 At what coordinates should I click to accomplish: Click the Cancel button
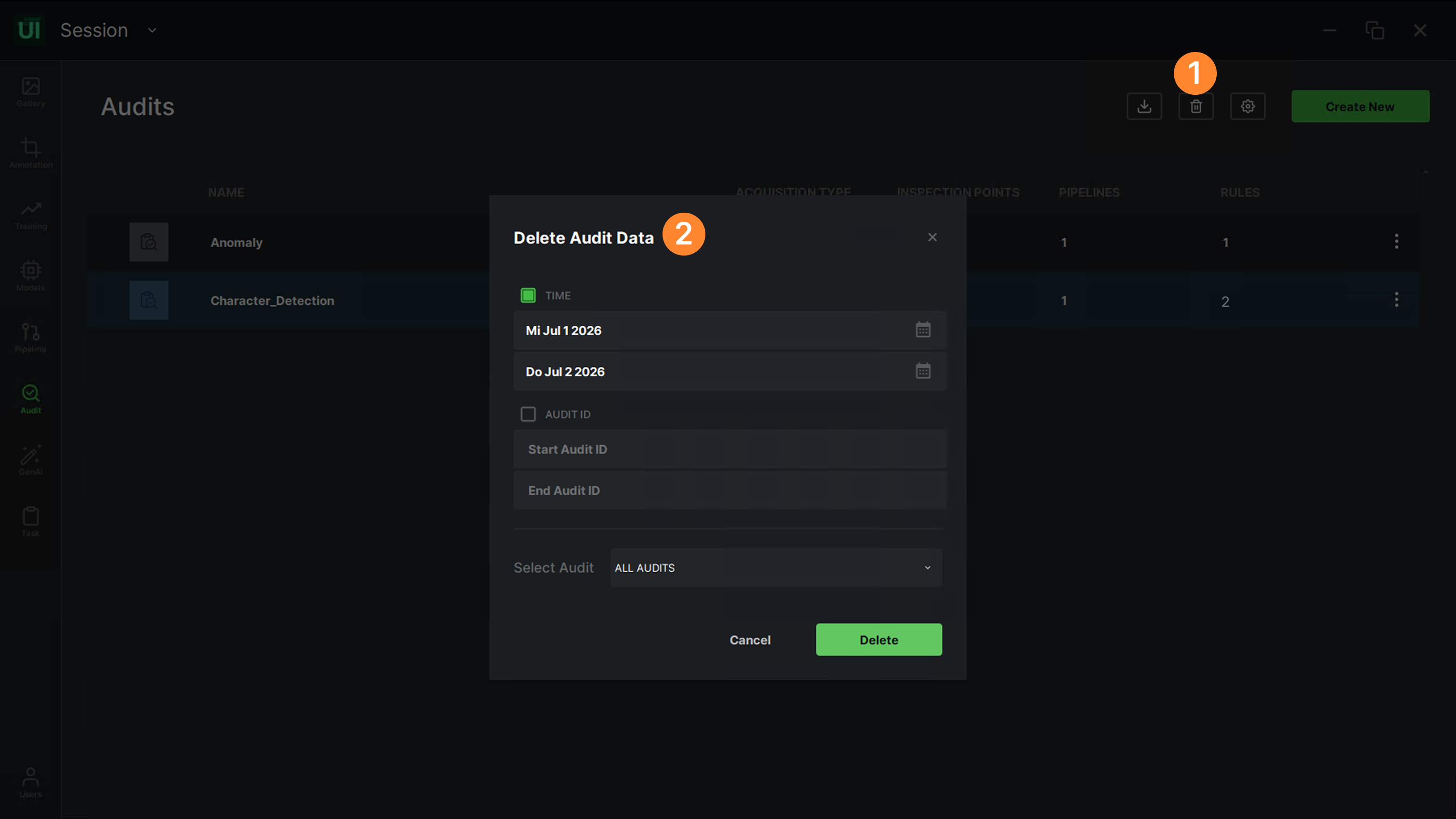click(750, 640)
